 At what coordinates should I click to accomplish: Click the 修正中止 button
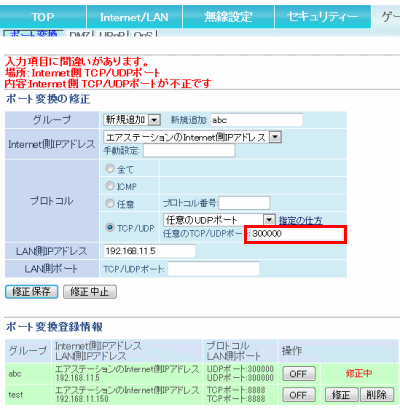pyautogui.click(x=90, y=292)
